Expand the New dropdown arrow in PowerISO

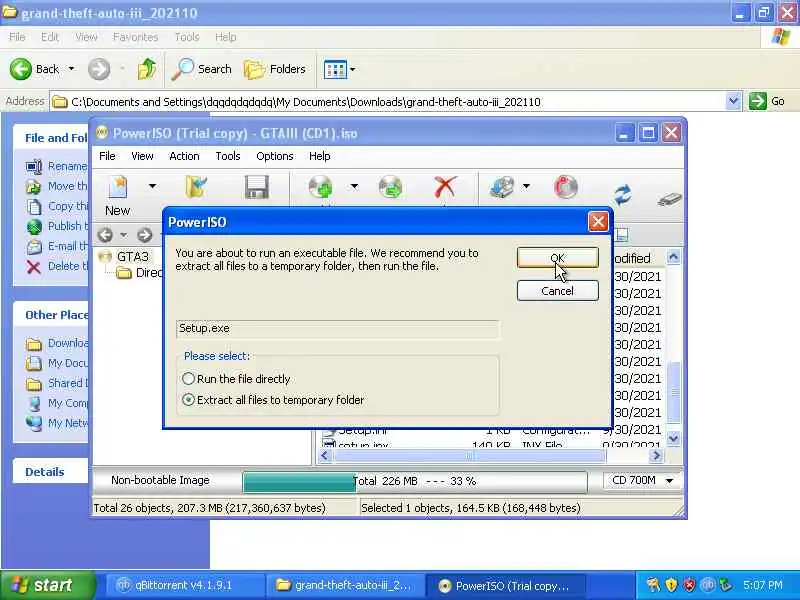(x=152, y=186)
